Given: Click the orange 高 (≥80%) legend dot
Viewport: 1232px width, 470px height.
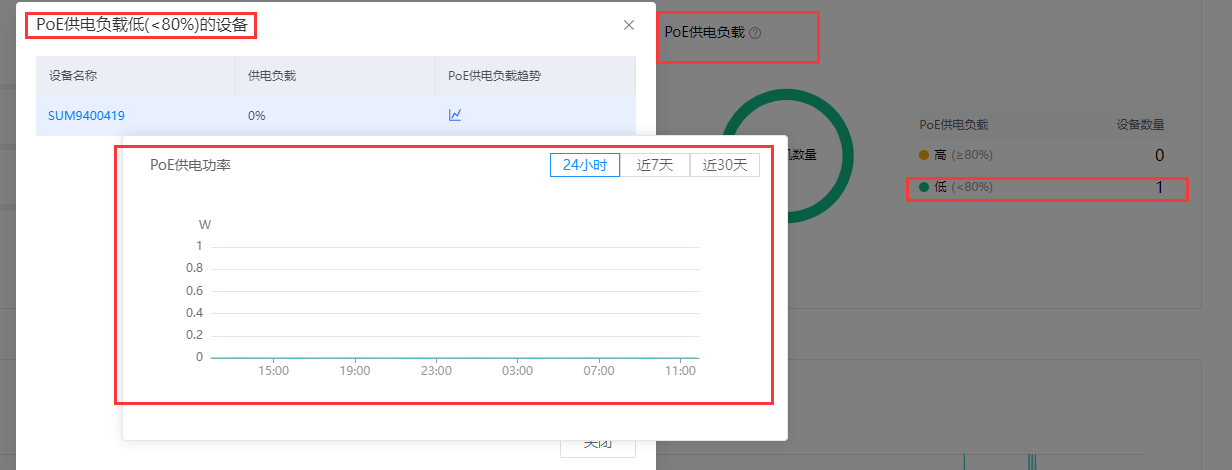Looking at the screenshot, I should point(924,155).
